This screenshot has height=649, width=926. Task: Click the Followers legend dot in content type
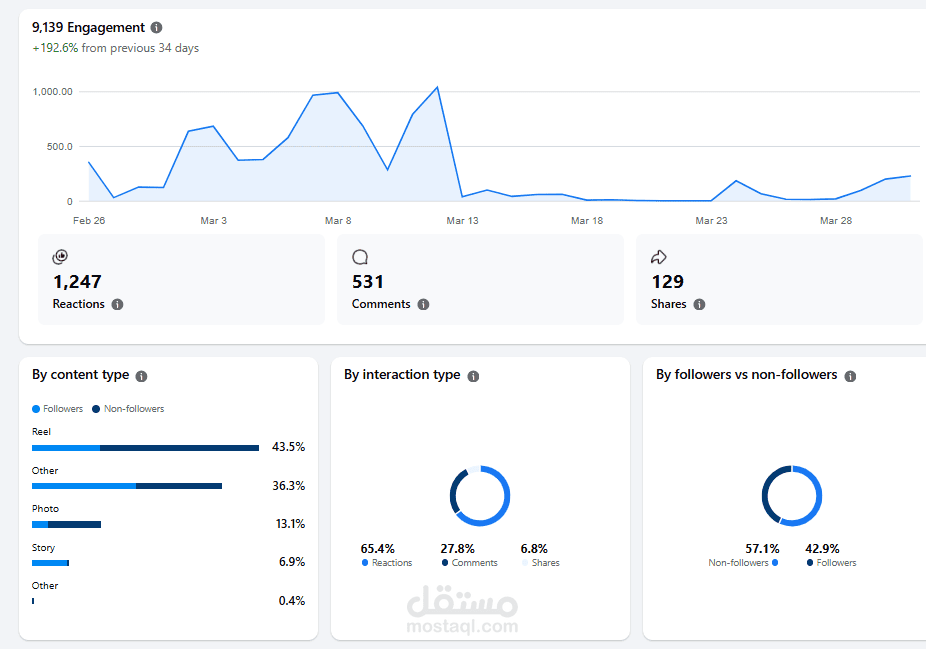coord(36,409)
